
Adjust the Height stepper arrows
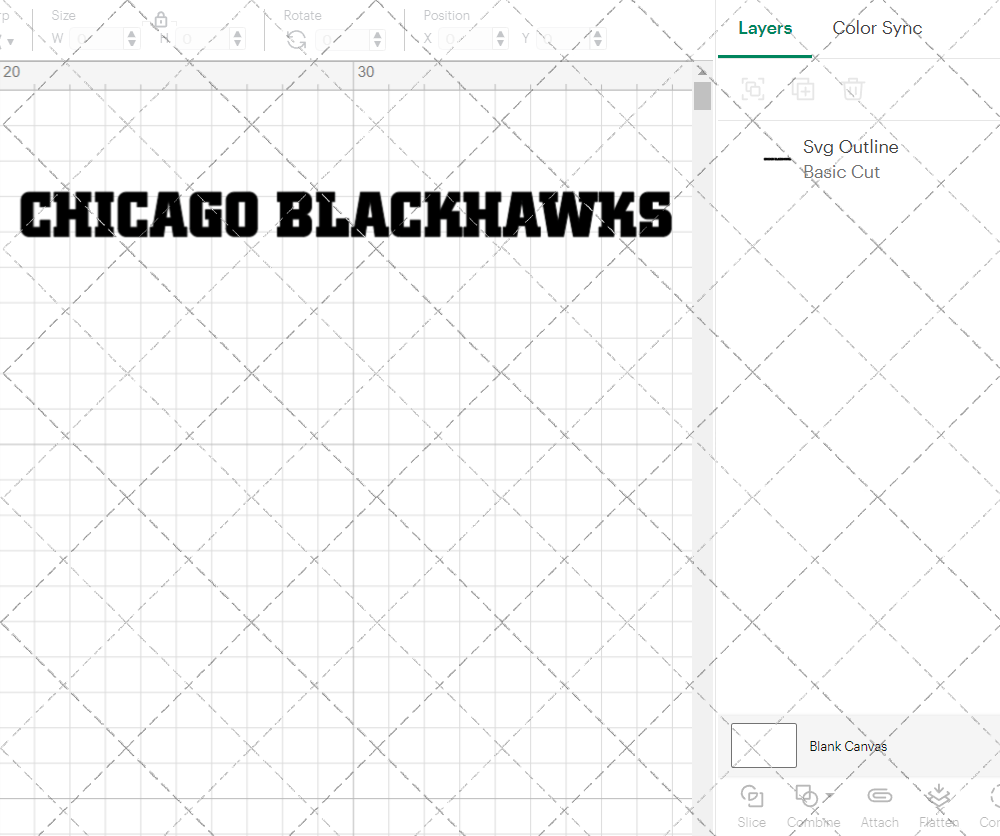pyautogui.click(x=237, y=39)
